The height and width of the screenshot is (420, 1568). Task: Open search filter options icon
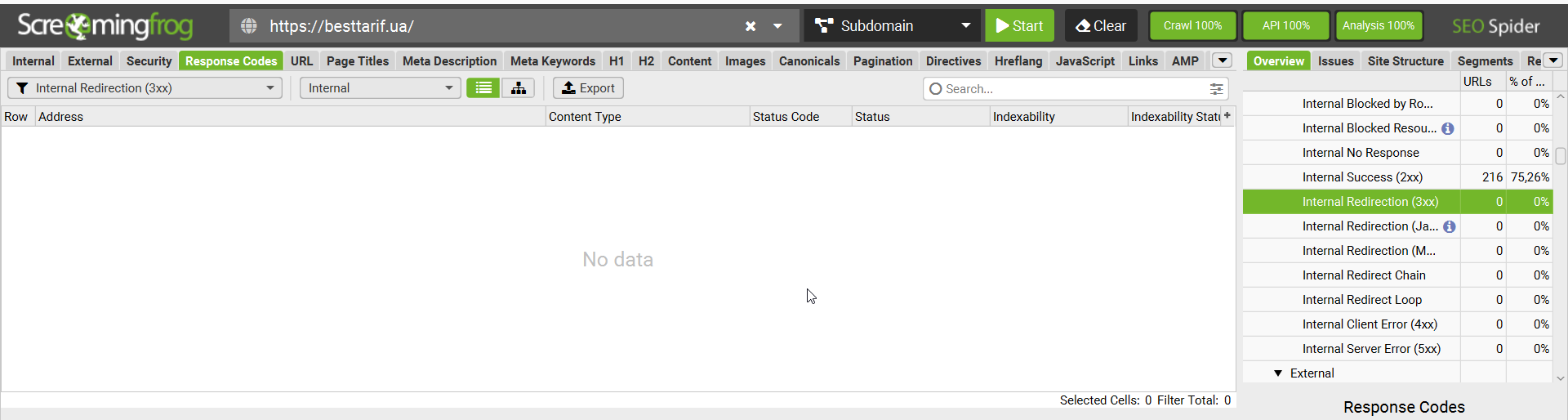[x=1216, y=89]
